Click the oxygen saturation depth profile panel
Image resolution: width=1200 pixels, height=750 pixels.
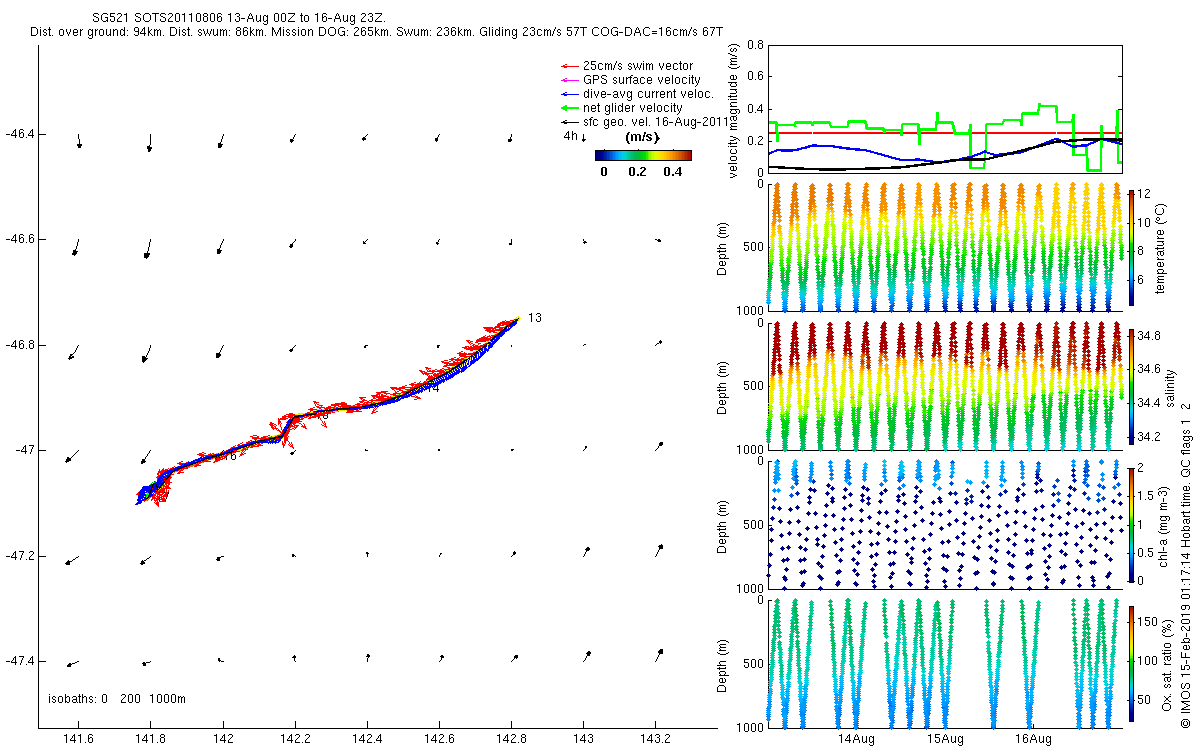pos(945,663)
